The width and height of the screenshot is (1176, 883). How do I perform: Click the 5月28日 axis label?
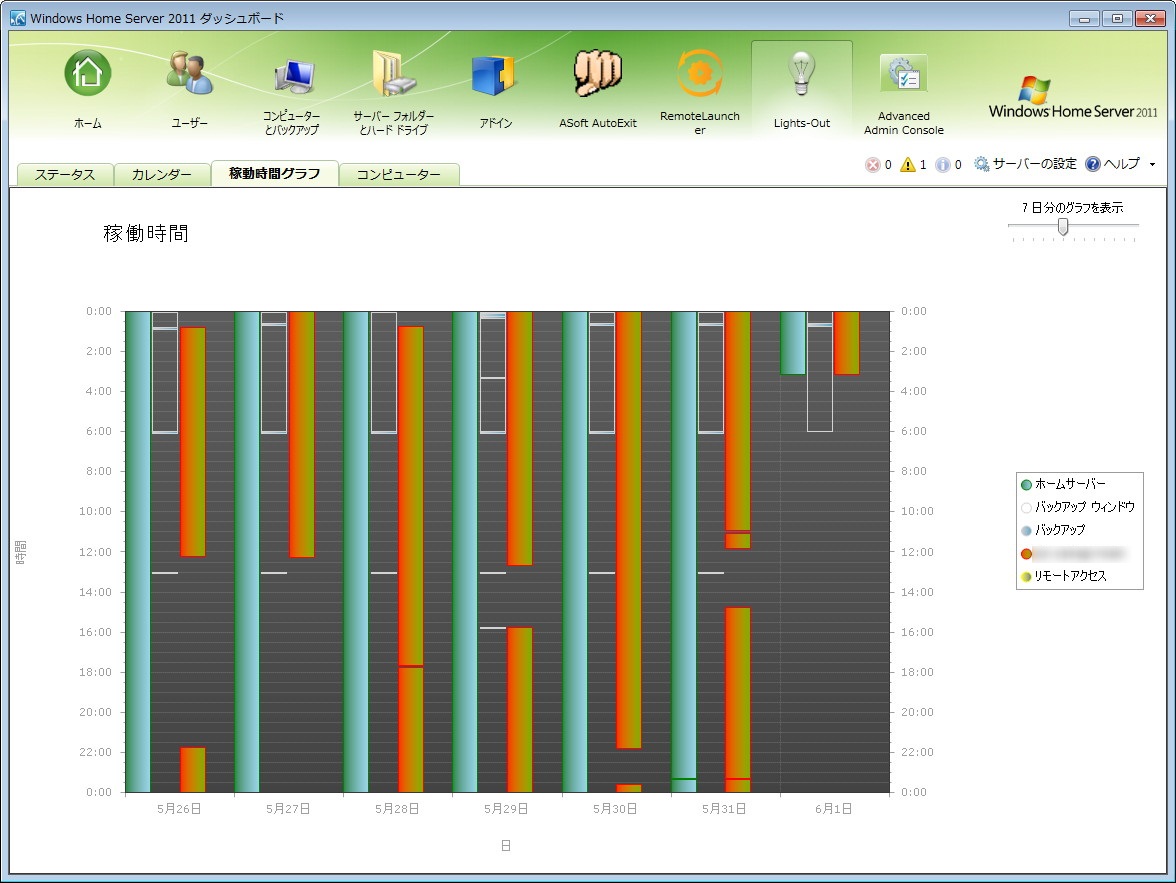[x=397, y=809]
